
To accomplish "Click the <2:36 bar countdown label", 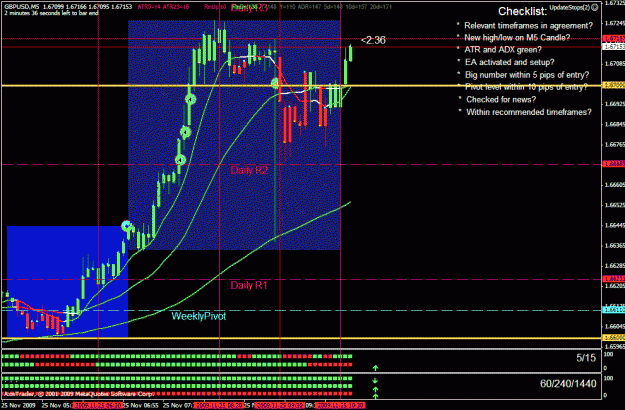I will tap(373, 40).
